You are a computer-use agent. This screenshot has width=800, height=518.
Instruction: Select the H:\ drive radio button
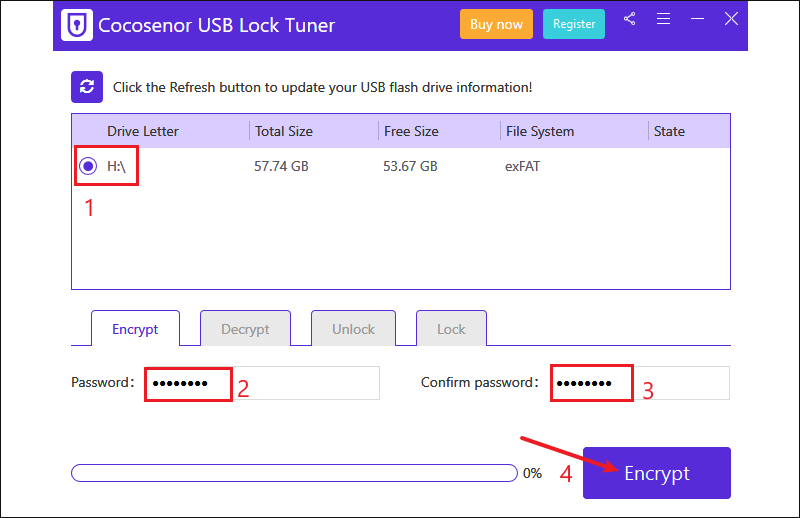click(x=88, y=166)
